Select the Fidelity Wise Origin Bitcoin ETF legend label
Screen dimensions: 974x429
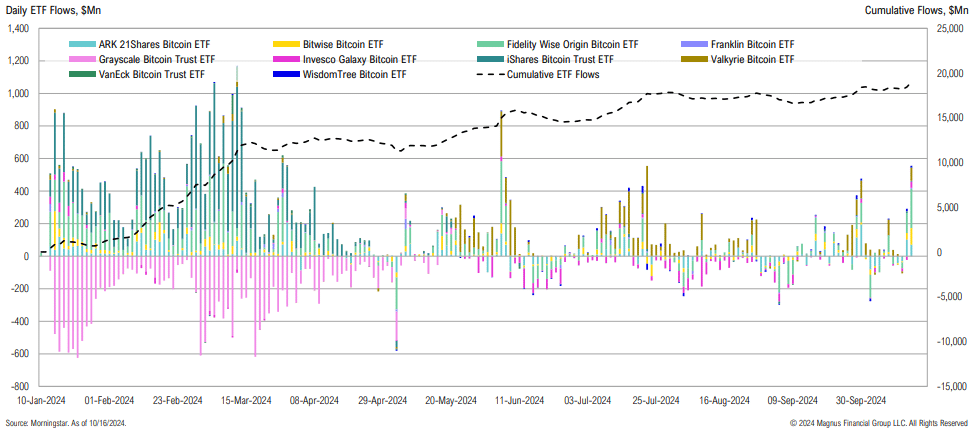pyautogui.click(x=574, y=45)
